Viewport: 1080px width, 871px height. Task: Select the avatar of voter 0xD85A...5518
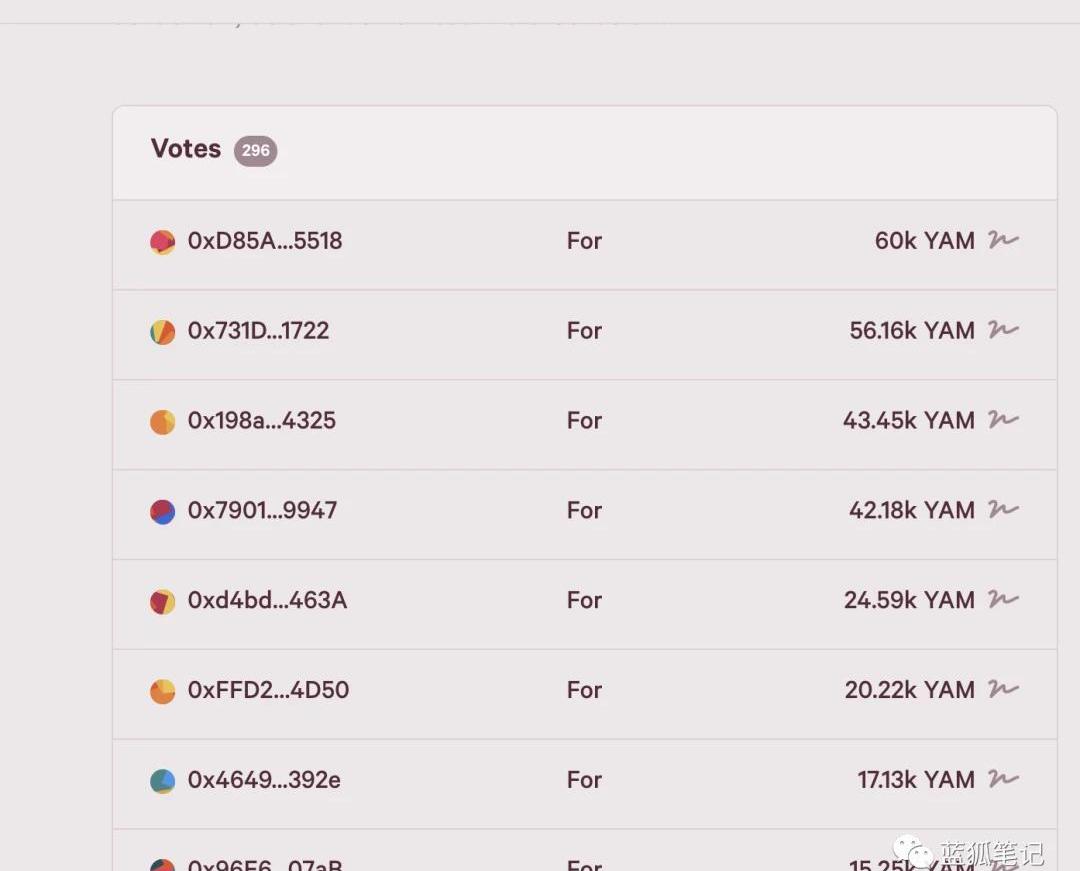click(163, 242)
